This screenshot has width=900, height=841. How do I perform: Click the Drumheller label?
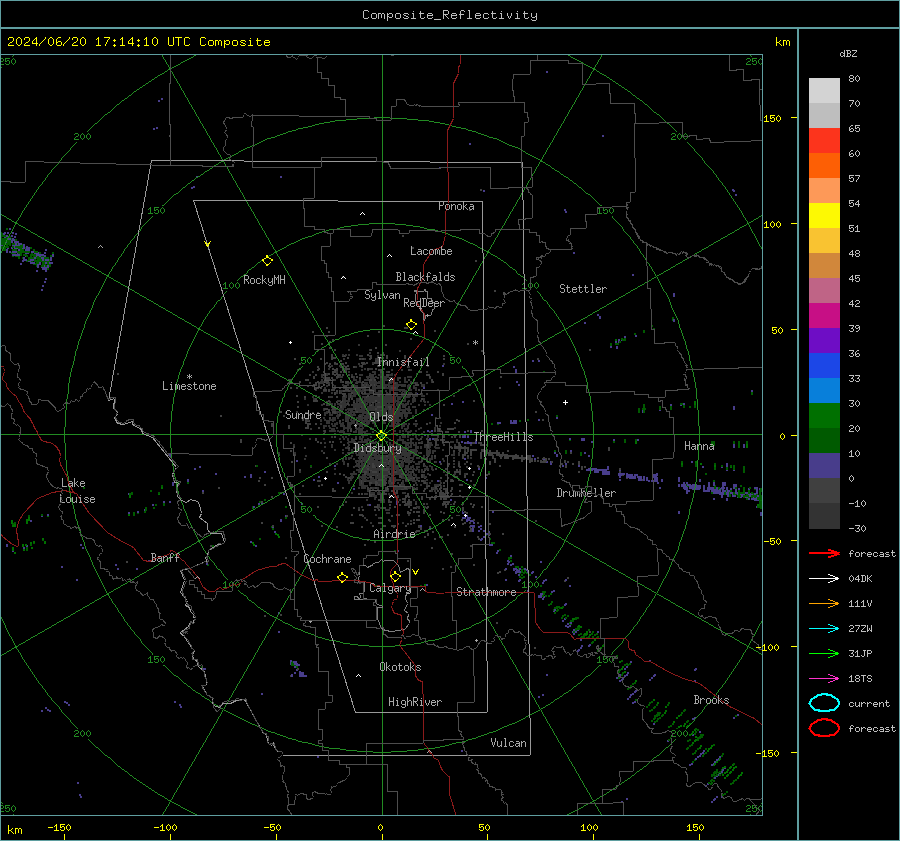(x=586, y=493)
